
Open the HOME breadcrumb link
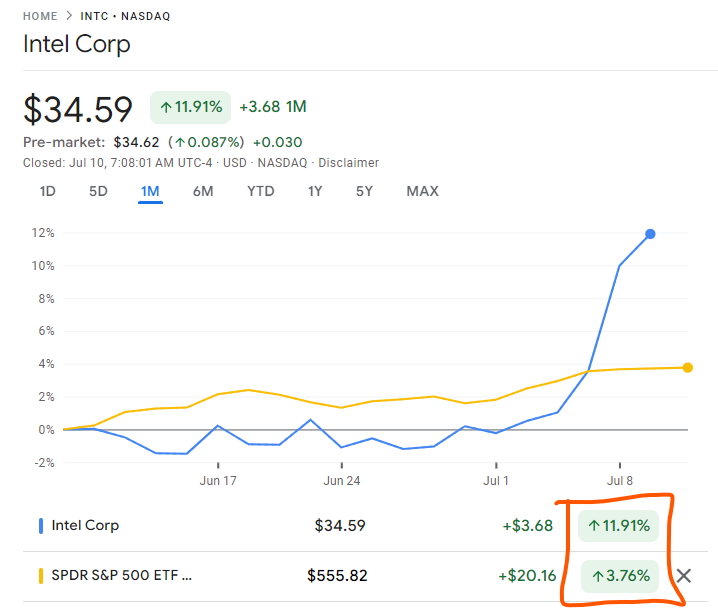(40, 16)
